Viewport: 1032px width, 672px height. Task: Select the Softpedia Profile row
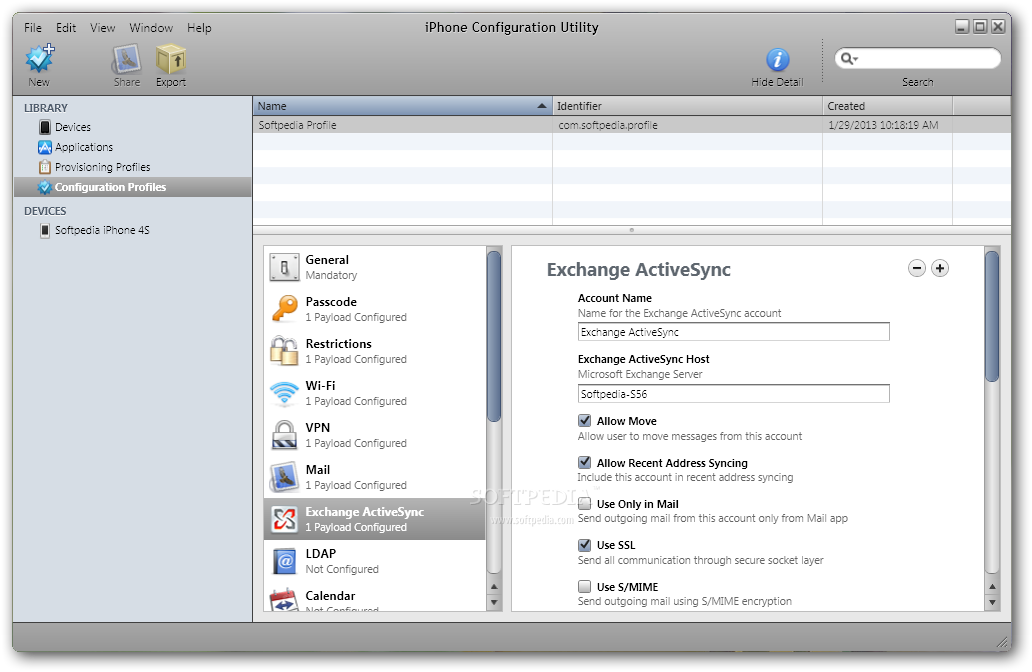[x=632, y=125]
